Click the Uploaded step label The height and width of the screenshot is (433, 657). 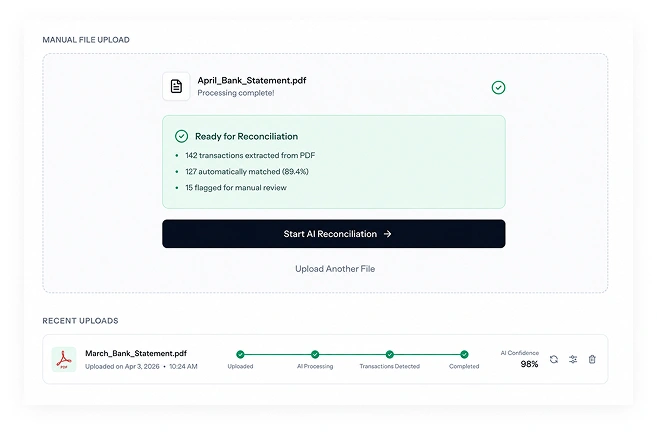coord(240,366)
